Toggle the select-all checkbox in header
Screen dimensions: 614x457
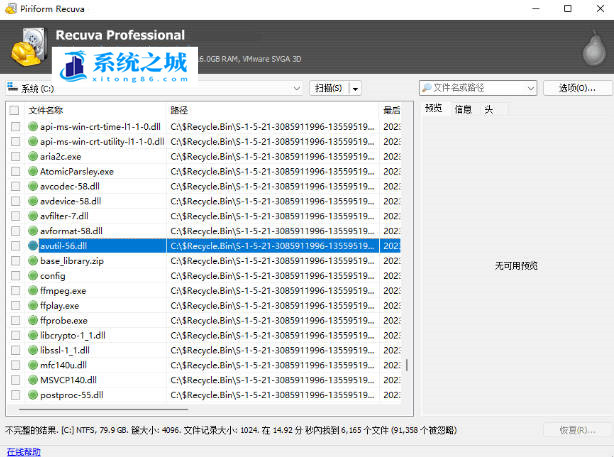coord(14,110)
